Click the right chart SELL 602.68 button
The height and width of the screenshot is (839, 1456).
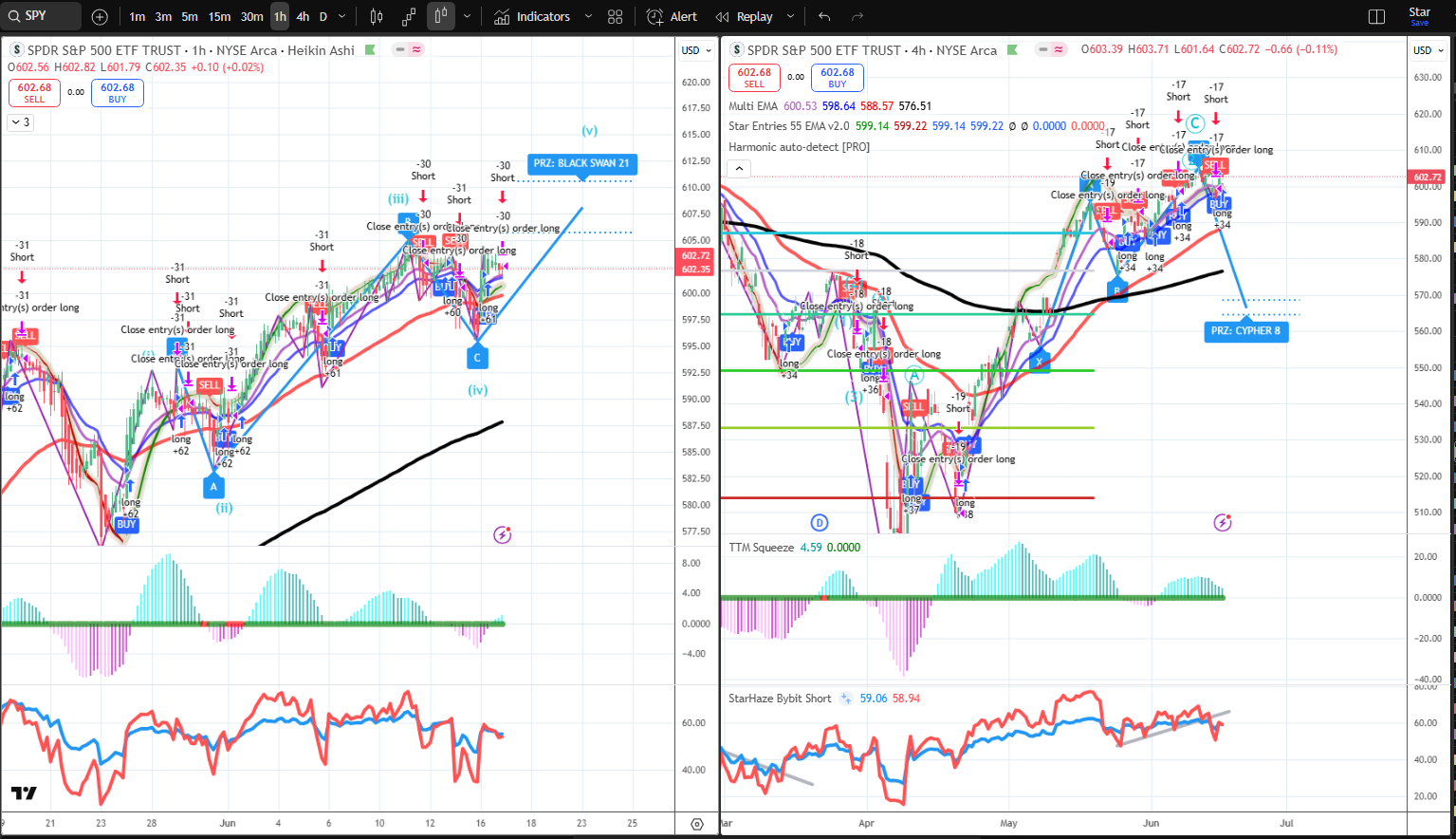754,77
